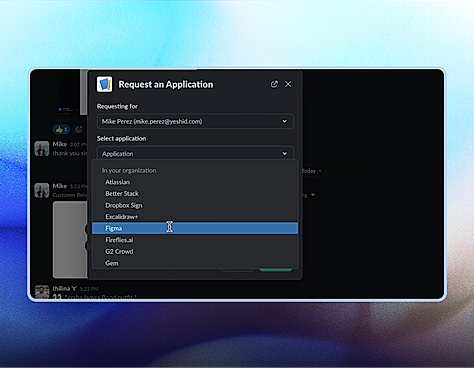The height and width of the screenshot is (368, 474).
Task: Expand the Application select dropdown
Action: [x=195, y=153]
